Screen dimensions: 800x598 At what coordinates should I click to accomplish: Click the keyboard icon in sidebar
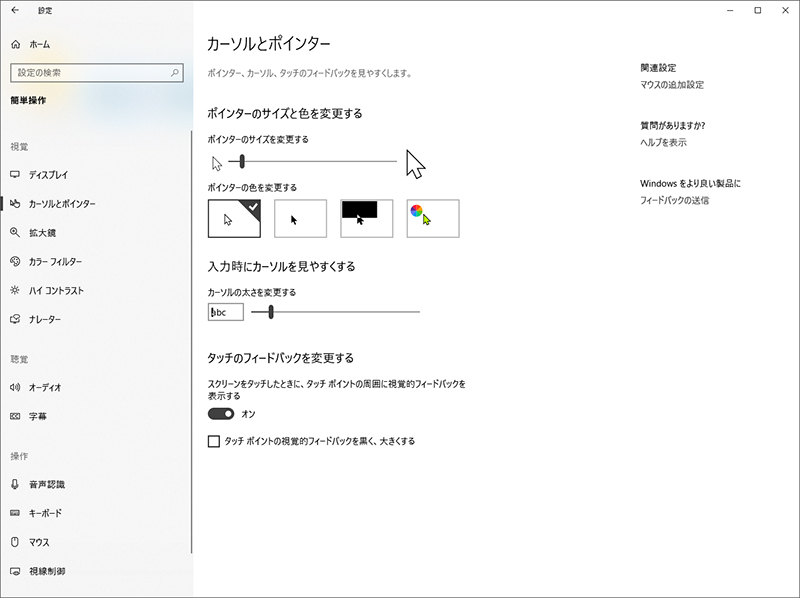pyautogui.click(x=15, y=513)
